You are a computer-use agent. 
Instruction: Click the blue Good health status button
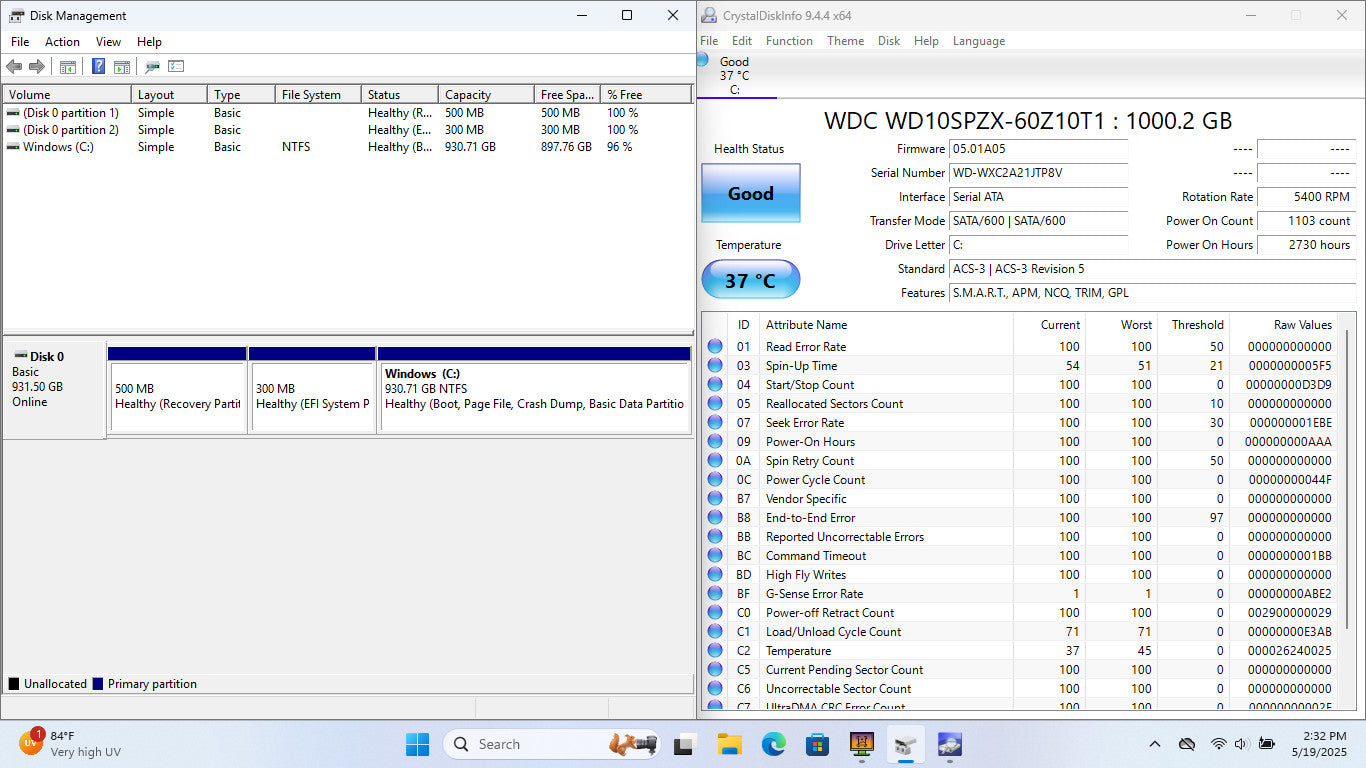tap(750, 194)
